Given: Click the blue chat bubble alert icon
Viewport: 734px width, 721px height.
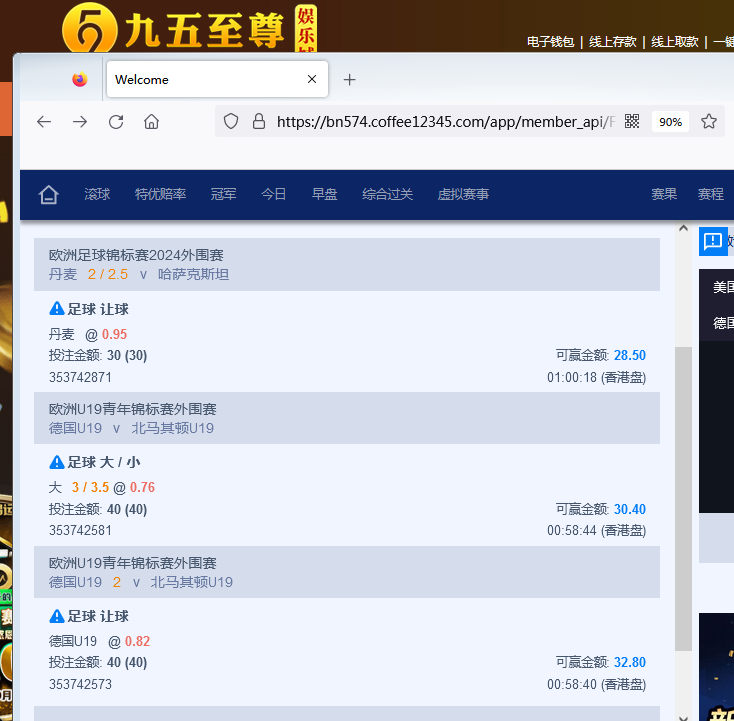Looking at the screenshot, I should click(x=712, y=241).
